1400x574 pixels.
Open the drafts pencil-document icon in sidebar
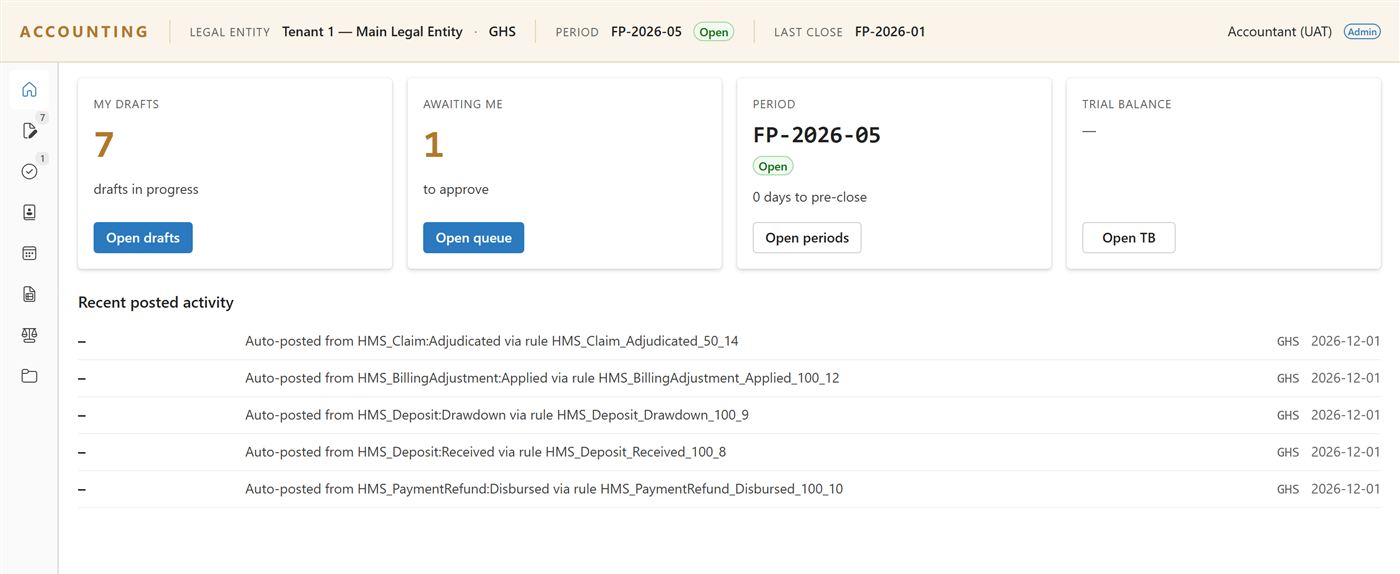click(29, 131)
